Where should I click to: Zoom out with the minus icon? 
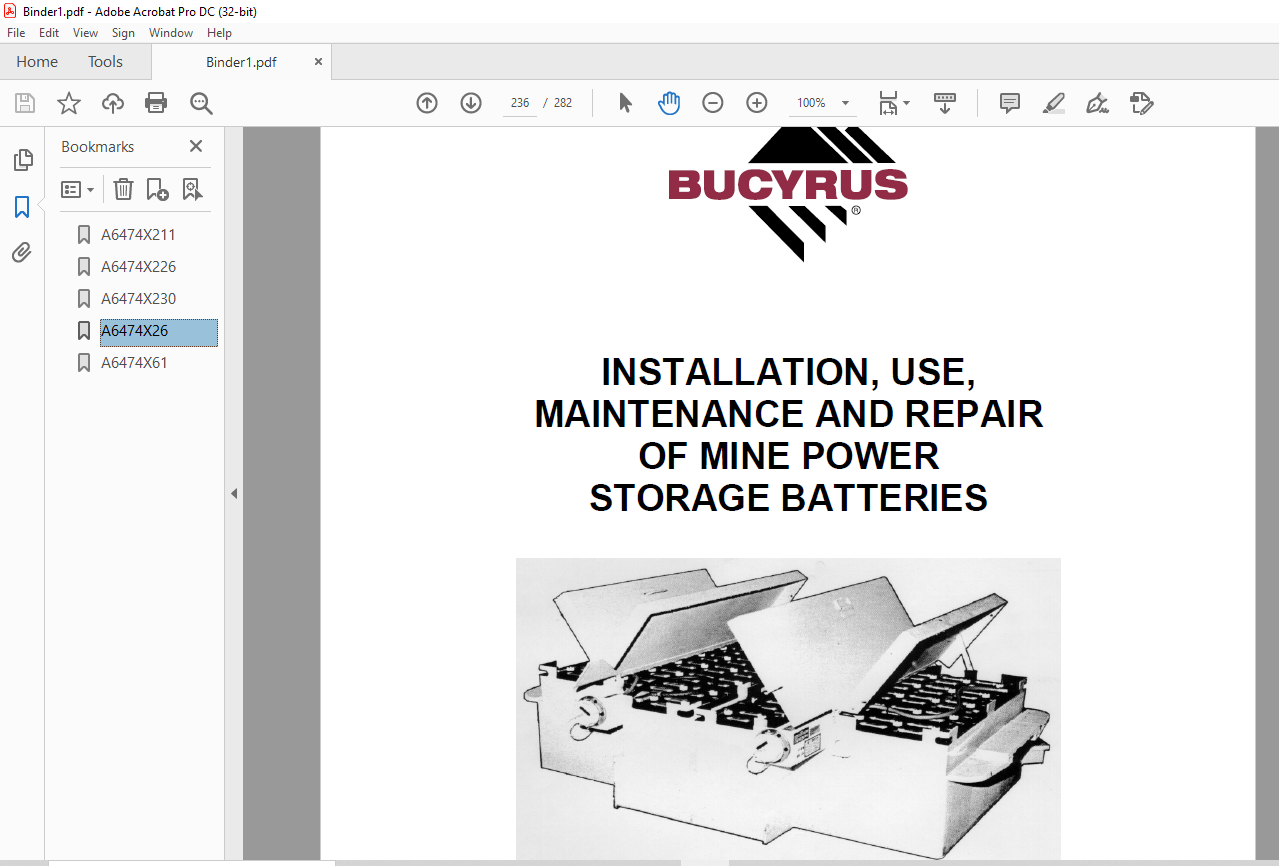[713, 103]
